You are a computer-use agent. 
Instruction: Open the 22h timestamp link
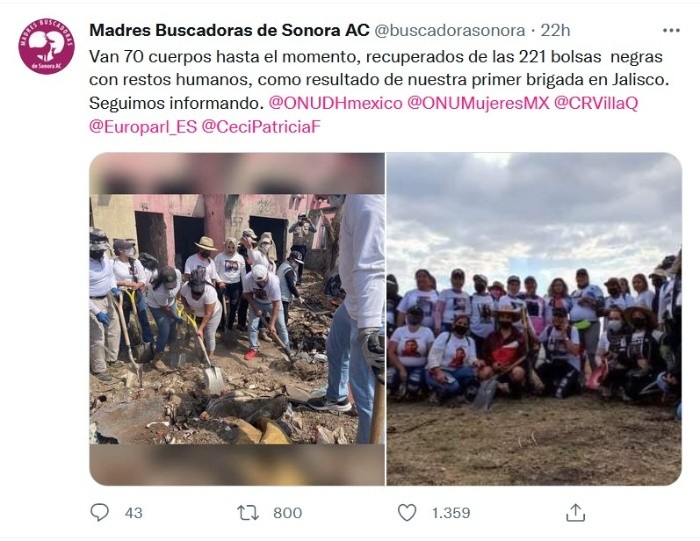555,30
